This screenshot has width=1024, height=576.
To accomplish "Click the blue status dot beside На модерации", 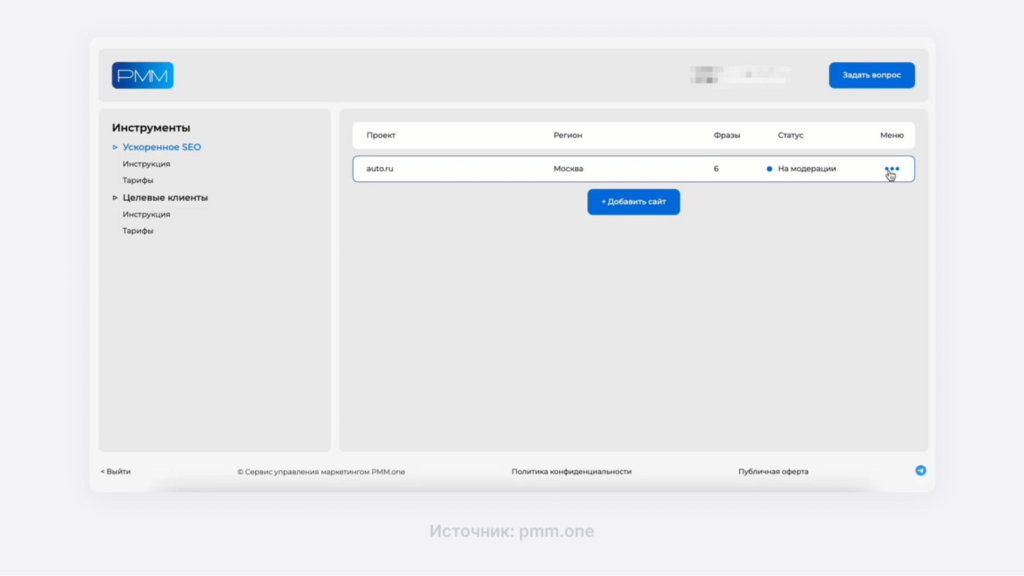I will click(x=769, y=169).
